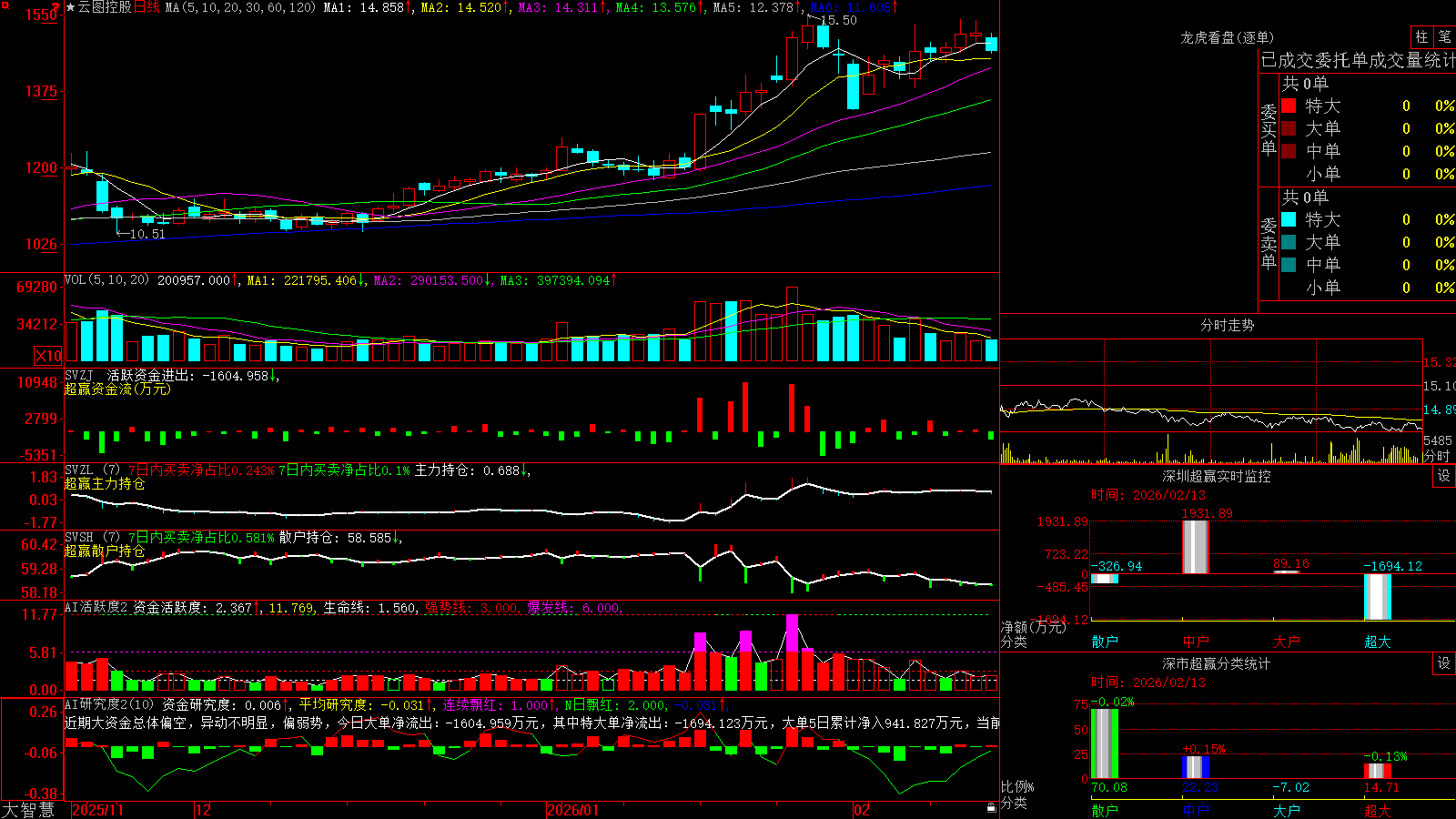Open 设 settings for 深圳超赢实时监控

[x=1444, y=476]
